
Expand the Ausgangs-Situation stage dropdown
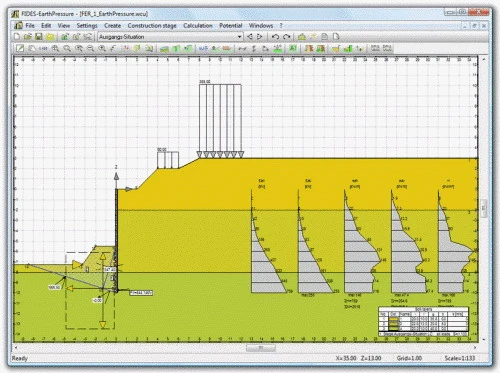(239, 37)
